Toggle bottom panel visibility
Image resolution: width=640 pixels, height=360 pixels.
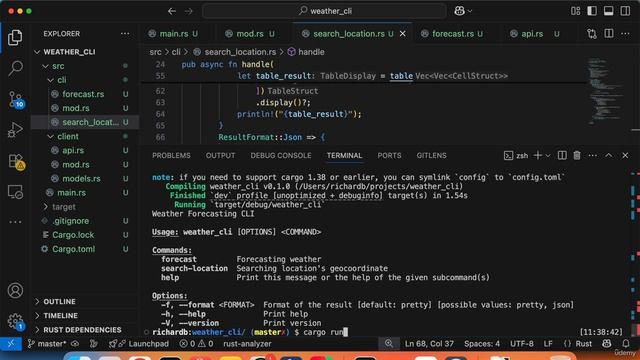click(608, 11)
